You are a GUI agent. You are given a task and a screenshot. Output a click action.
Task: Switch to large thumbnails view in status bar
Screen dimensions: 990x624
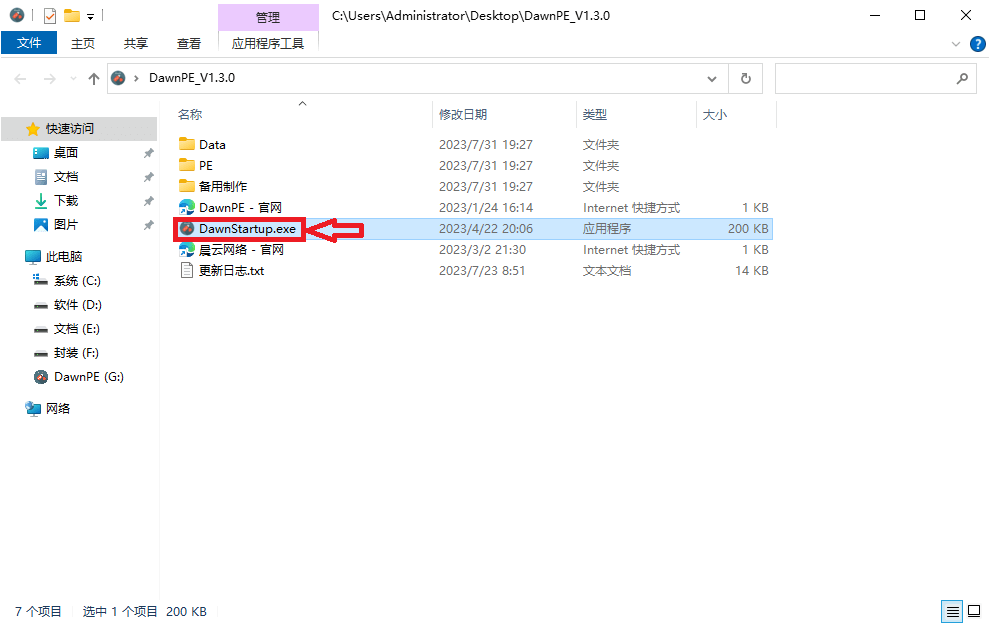coord(975,611)
